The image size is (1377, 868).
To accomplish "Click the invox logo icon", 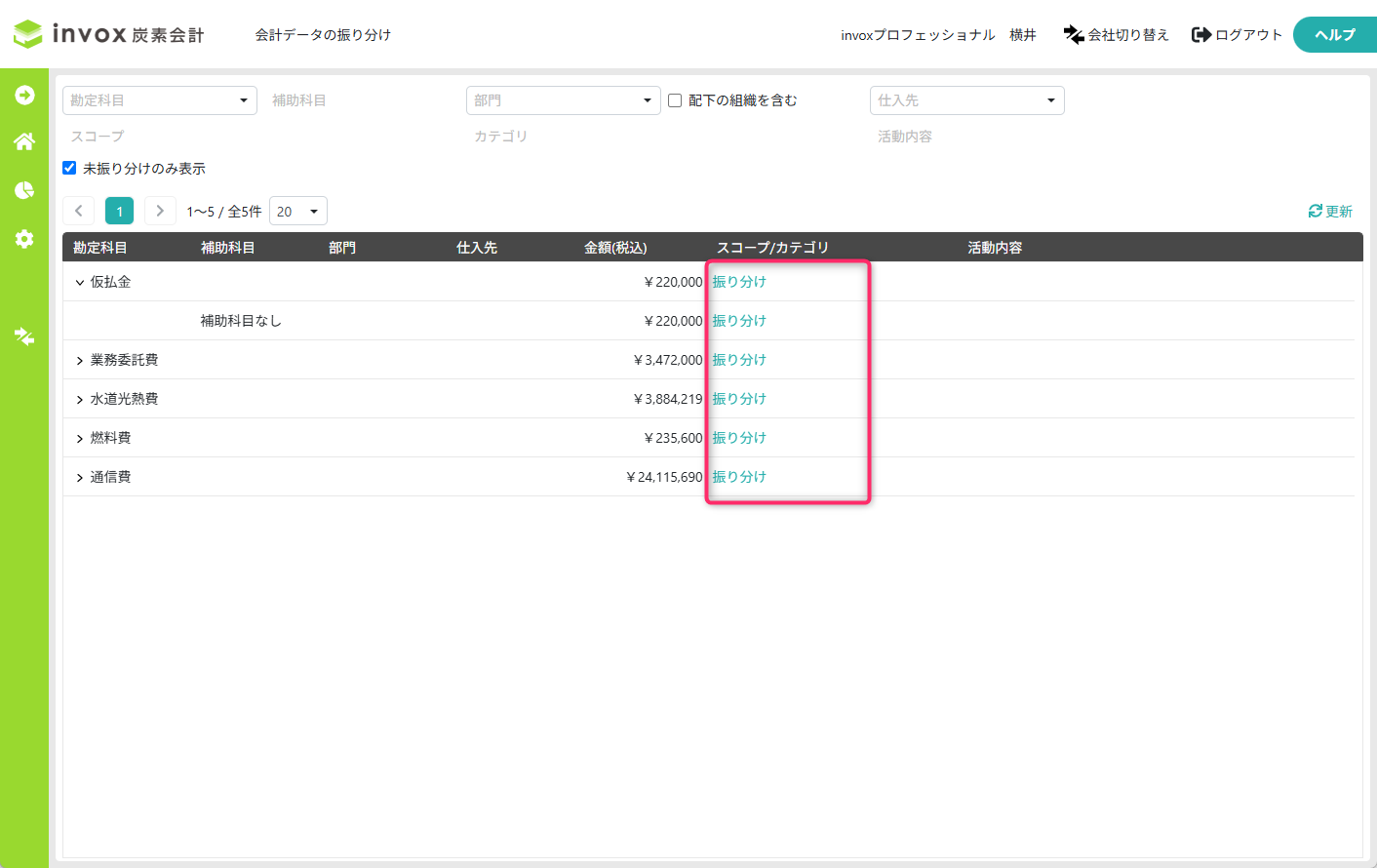I will 27,34.
